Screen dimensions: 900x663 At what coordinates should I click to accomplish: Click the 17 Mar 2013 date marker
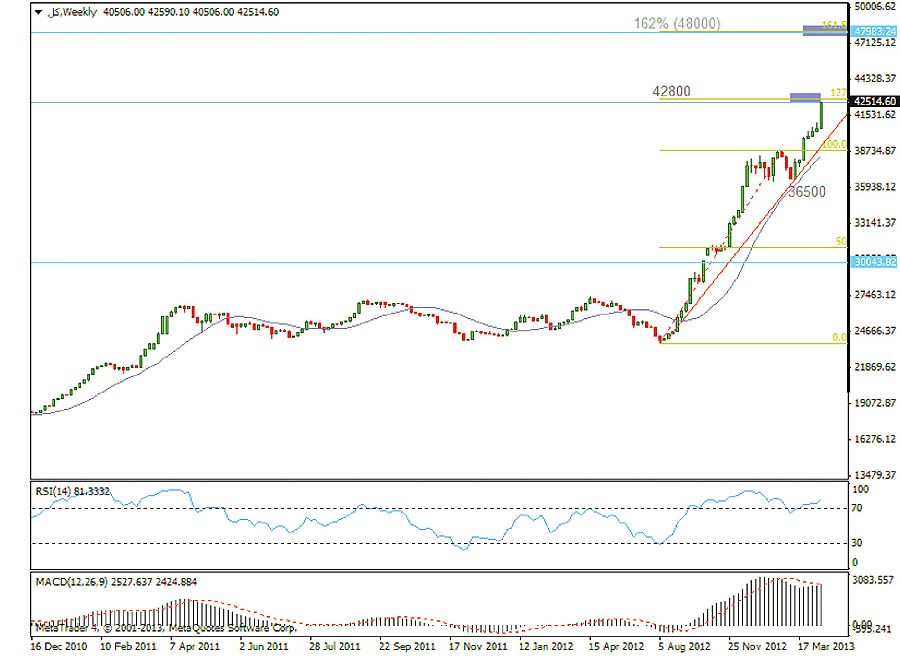coord(826,646)
